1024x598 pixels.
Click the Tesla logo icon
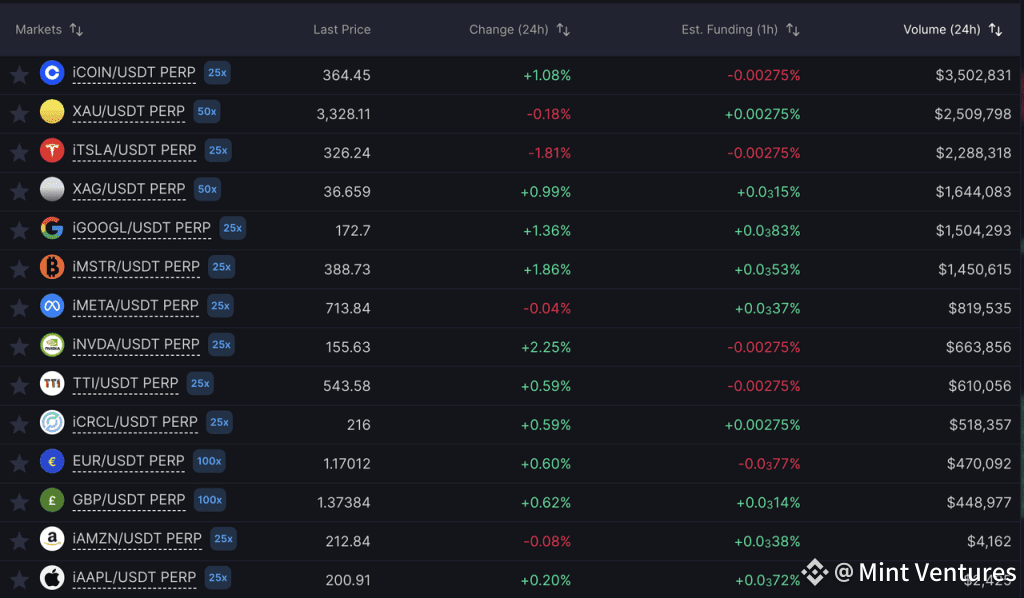click(x=52, y=150)
